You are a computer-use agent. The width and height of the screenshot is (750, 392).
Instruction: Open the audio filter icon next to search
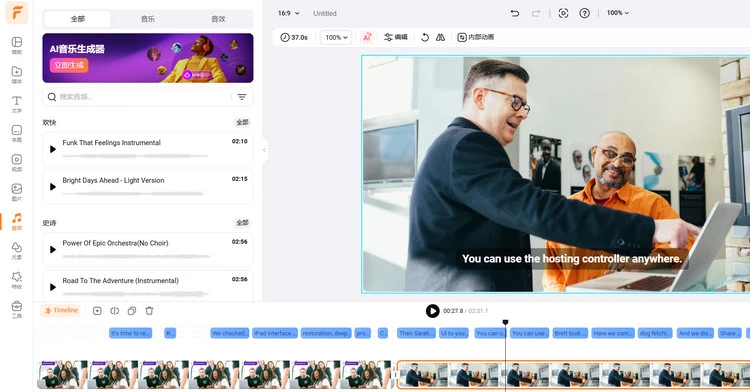tap(242, 97)
